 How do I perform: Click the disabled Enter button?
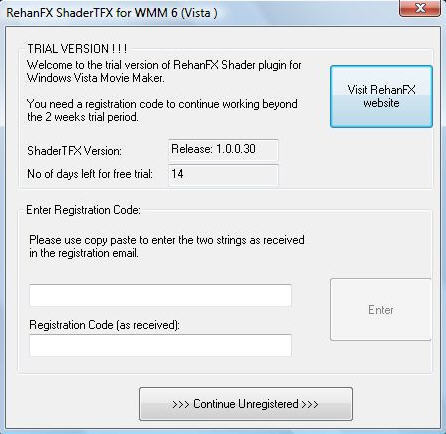381,310
